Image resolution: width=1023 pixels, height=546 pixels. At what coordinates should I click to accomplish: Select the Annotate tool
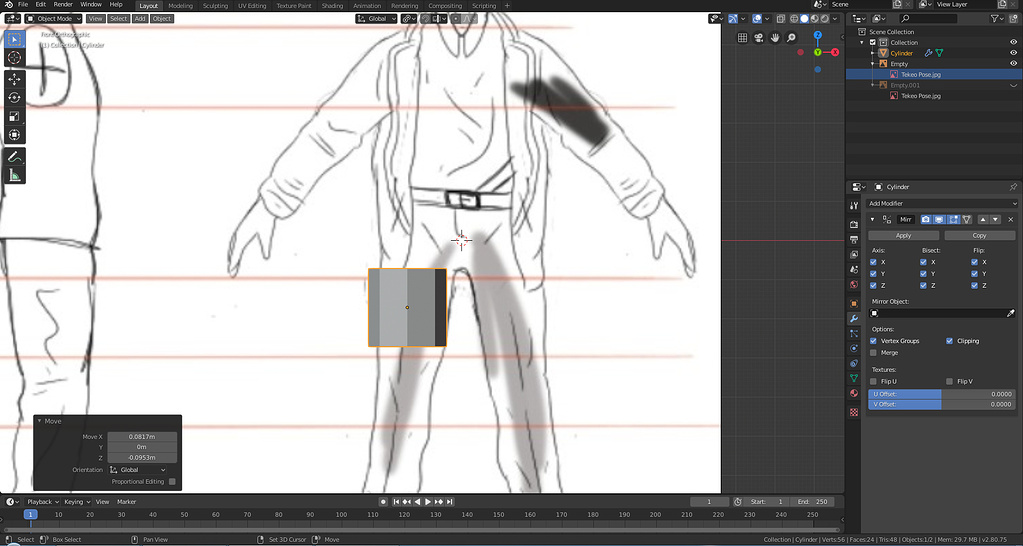(x=14, y=157)
